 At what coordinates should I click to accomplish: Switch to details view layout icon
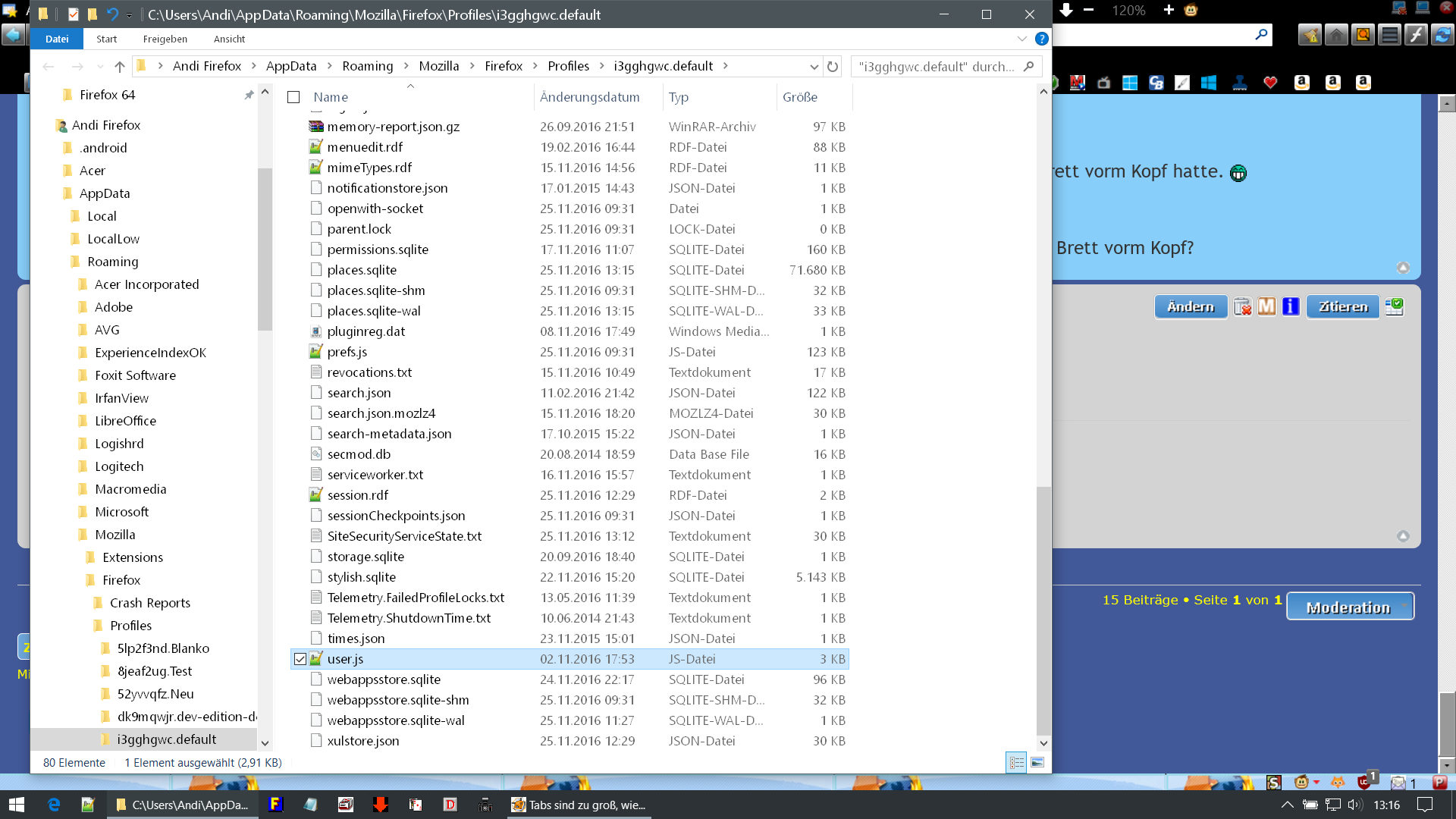(1016, 762)
